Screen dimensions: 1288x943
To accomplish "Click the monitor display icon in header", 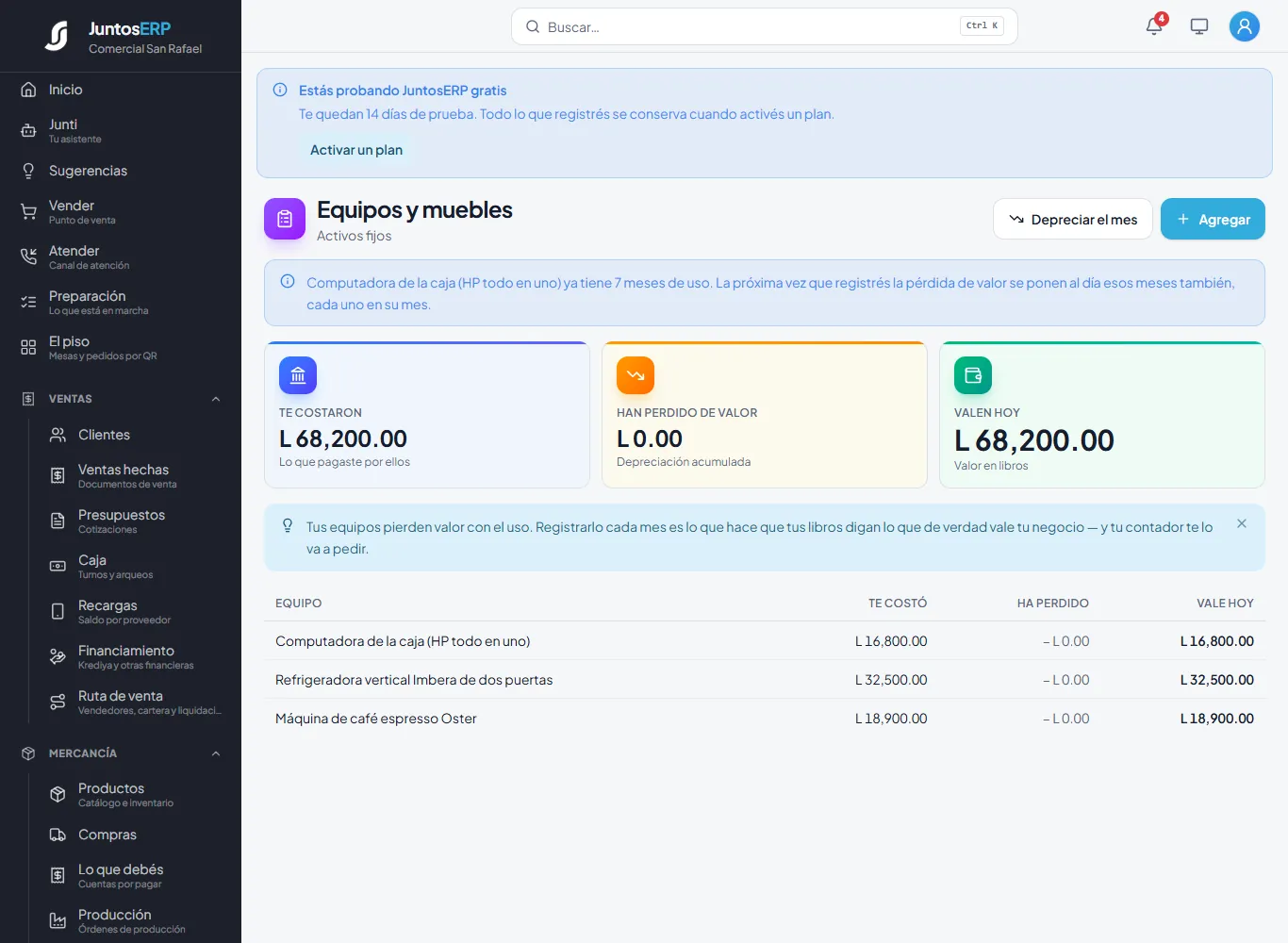I will pos(1199,26).
